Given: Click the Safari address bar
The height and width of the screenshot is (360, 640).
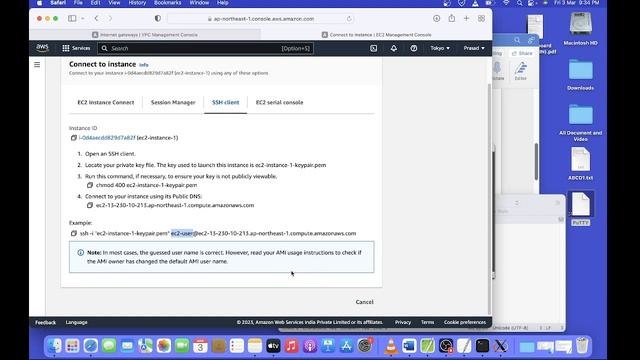Looking at the screenshot, I should pos(261,19).
